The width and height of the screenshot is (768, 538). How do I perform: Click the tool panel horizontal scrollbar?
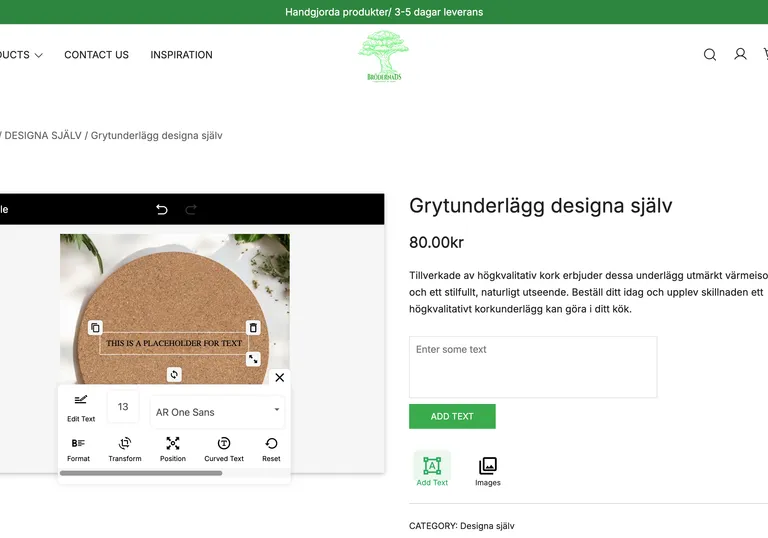(141, 473)
